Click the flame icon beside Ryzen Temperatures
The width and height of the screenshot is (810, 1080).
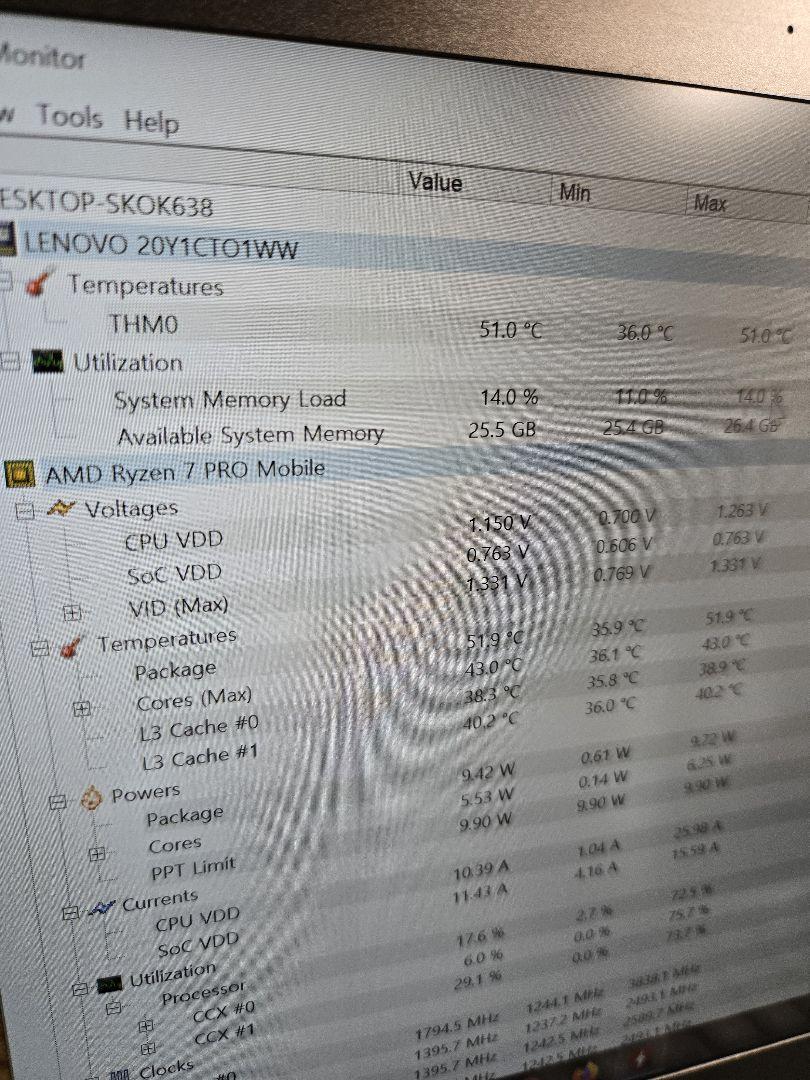pyautogui.click(x=72, y=646)
